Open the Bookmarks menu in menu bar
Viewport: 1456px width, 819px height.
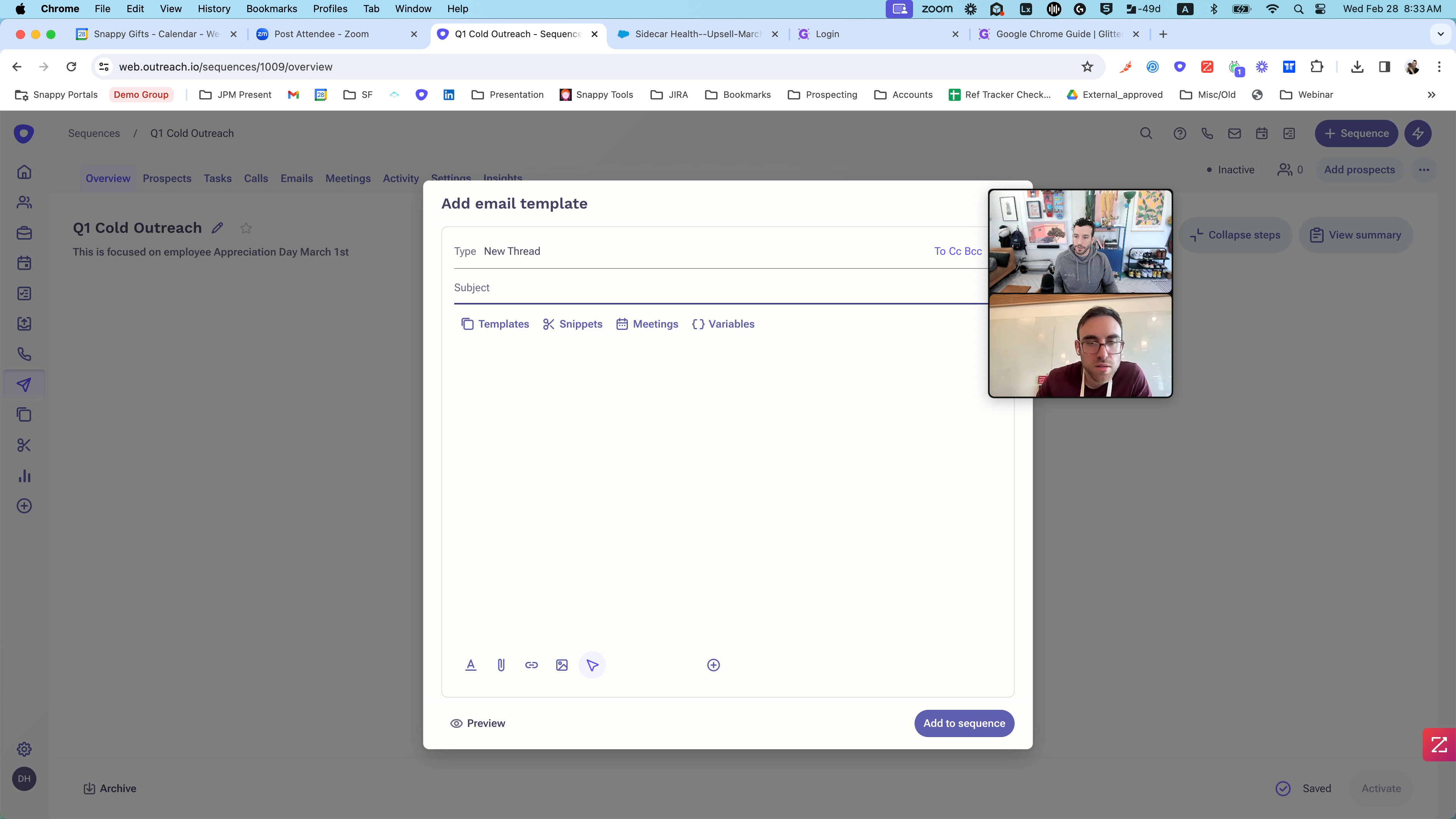click(x=271, y=8)
